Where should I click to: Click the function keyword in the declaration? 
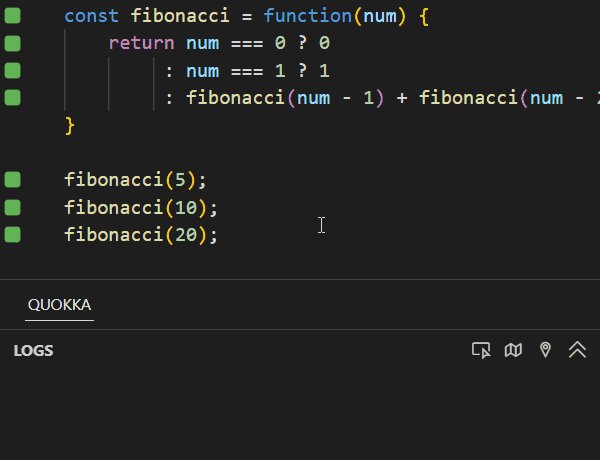(307, 17)
